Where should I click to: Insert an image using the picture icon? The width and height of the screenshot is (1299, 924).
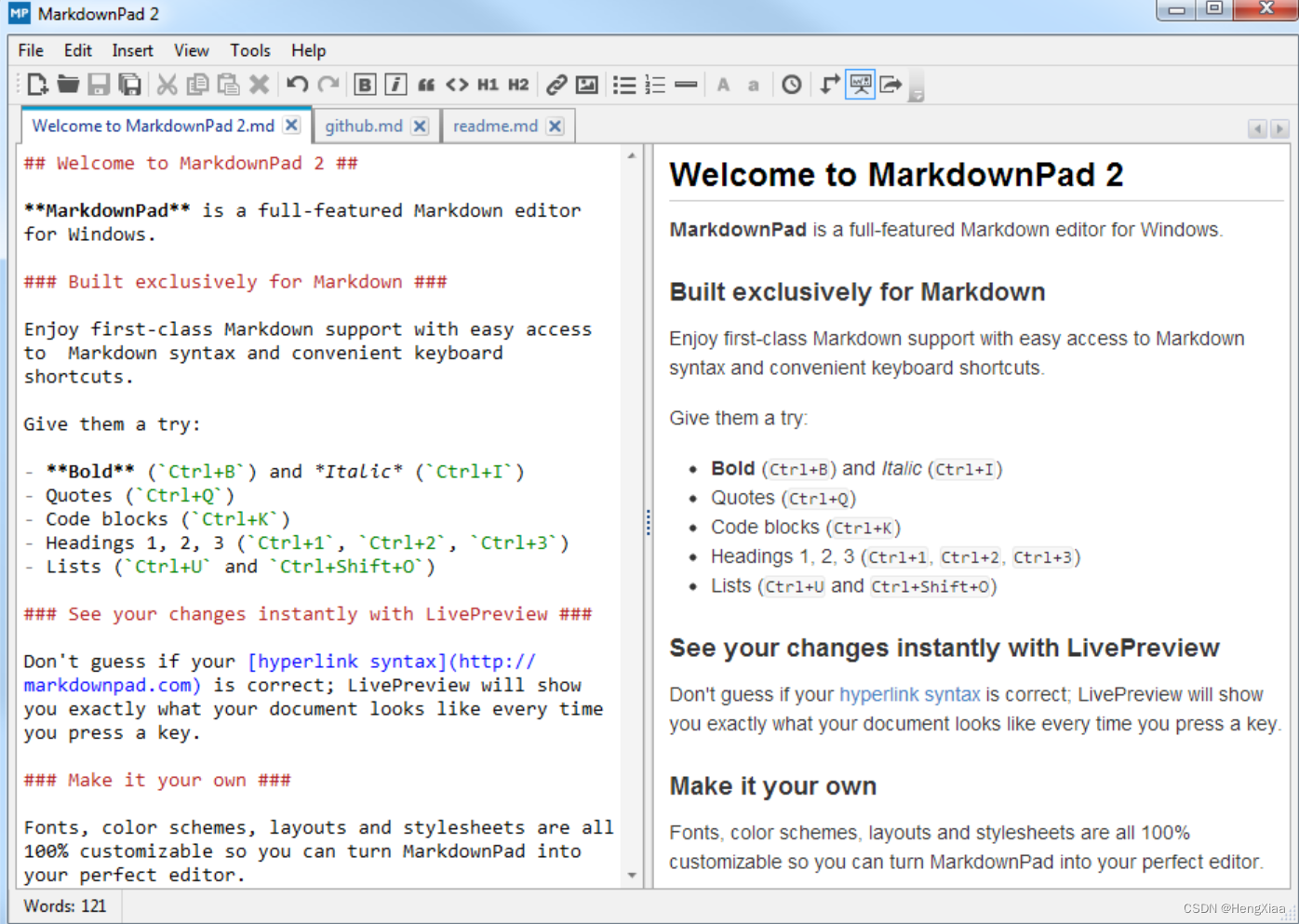coord(587,85)
